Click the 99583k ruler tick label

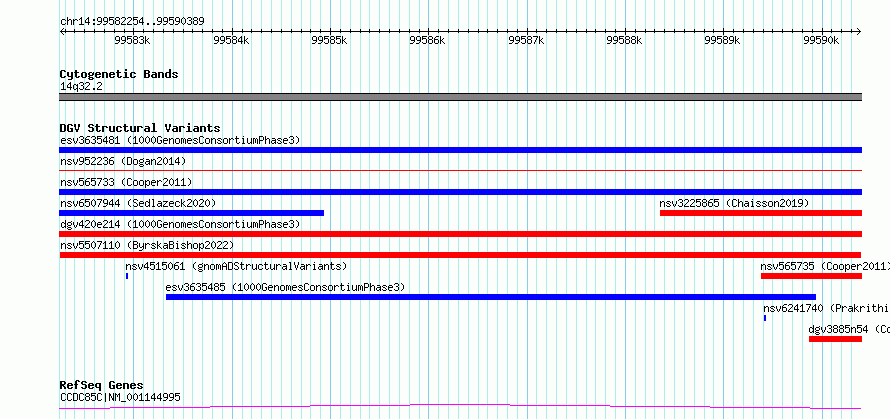pyautogui.click(x=132, y=40)
